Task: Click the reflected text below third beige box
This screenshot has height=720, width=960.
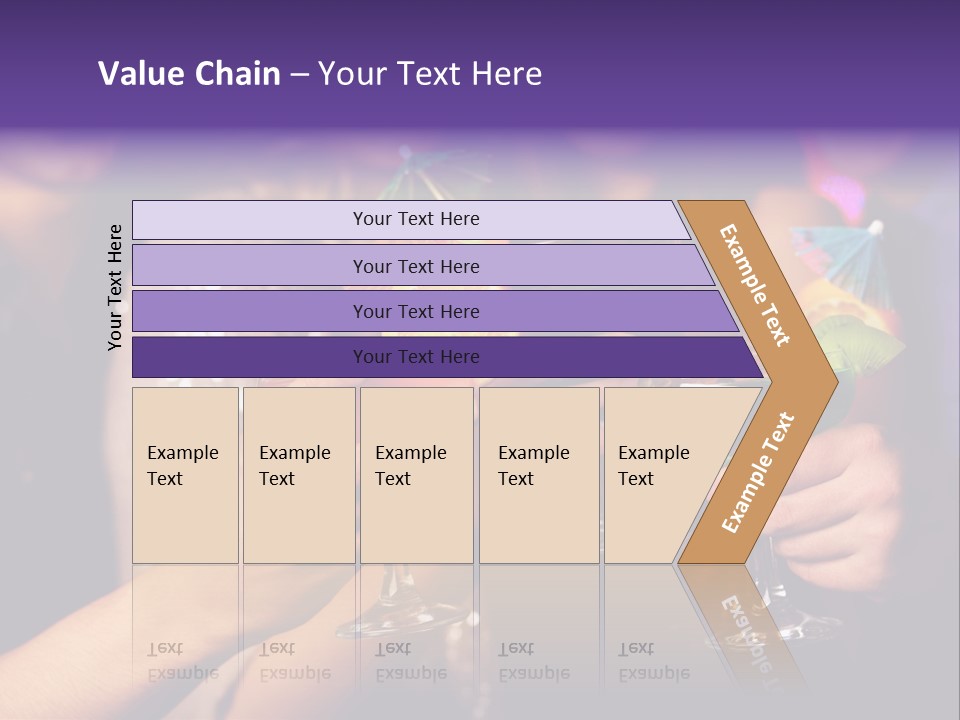Action: [x=410, y=662]
